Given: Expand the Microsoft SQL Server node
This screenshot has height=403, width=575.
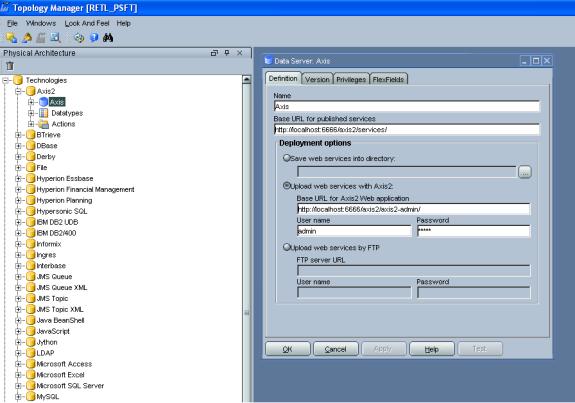Looking at the screenshot, I should click(18, 386).
